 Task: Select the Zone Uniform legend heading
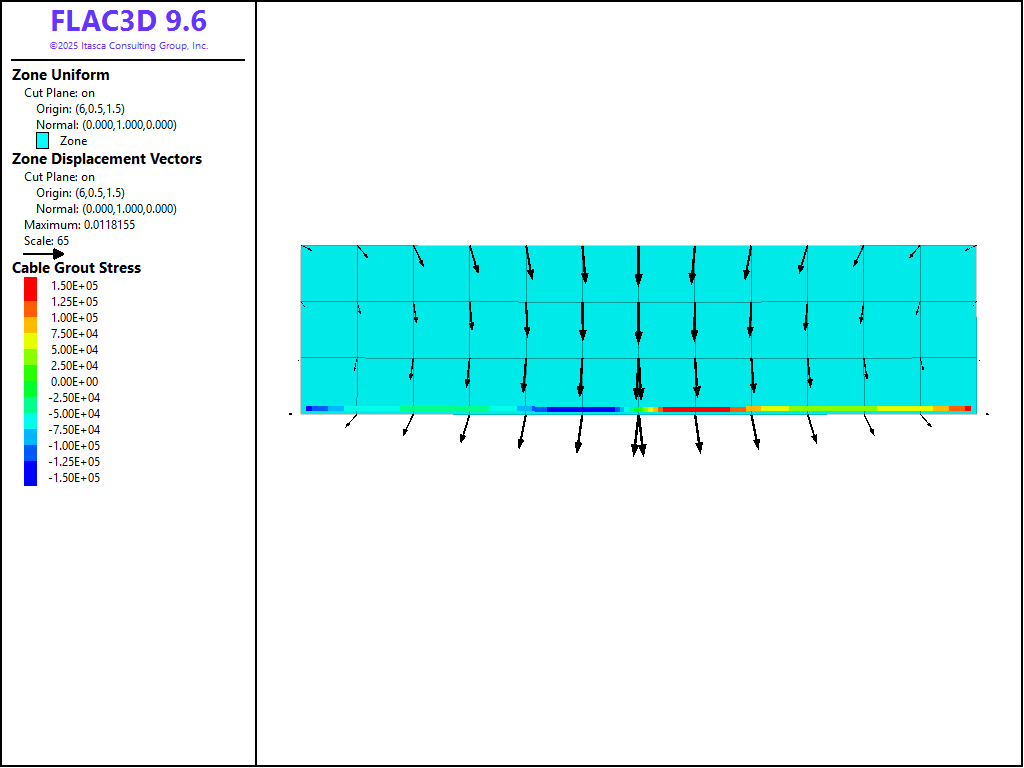click(x=61, y=75)
